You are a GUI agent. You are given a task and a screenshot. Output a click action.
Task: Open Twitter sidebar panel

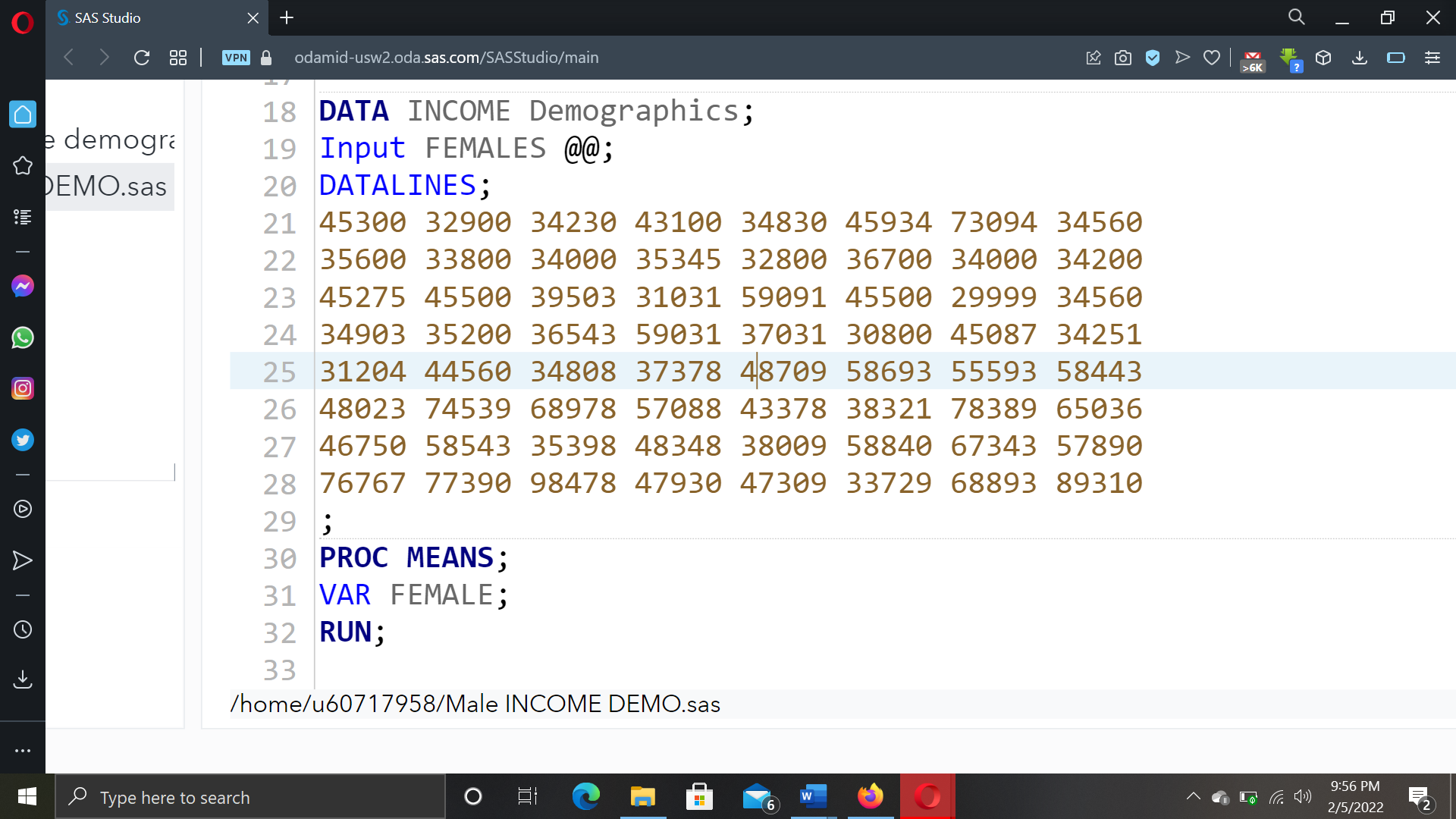(x=23, y=440)
